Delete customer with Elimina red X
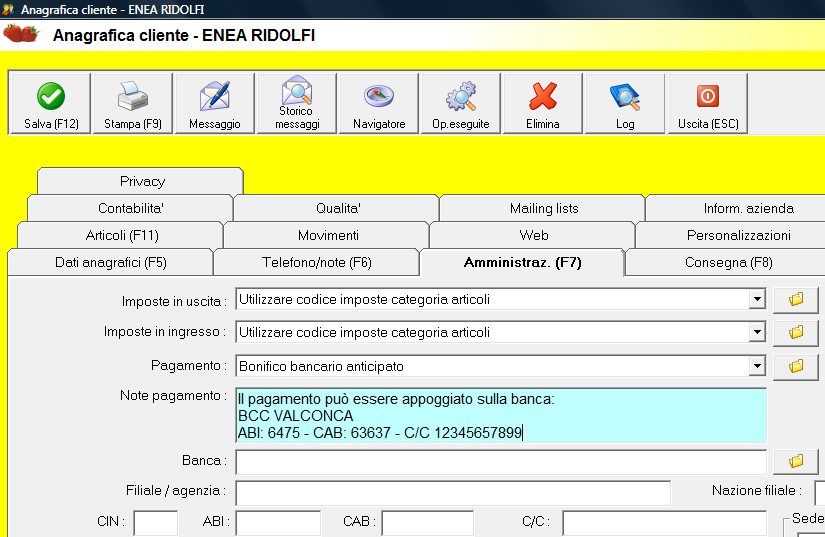Image resolution: width=825 pixels, height=537 pixels. click(543, 104)
